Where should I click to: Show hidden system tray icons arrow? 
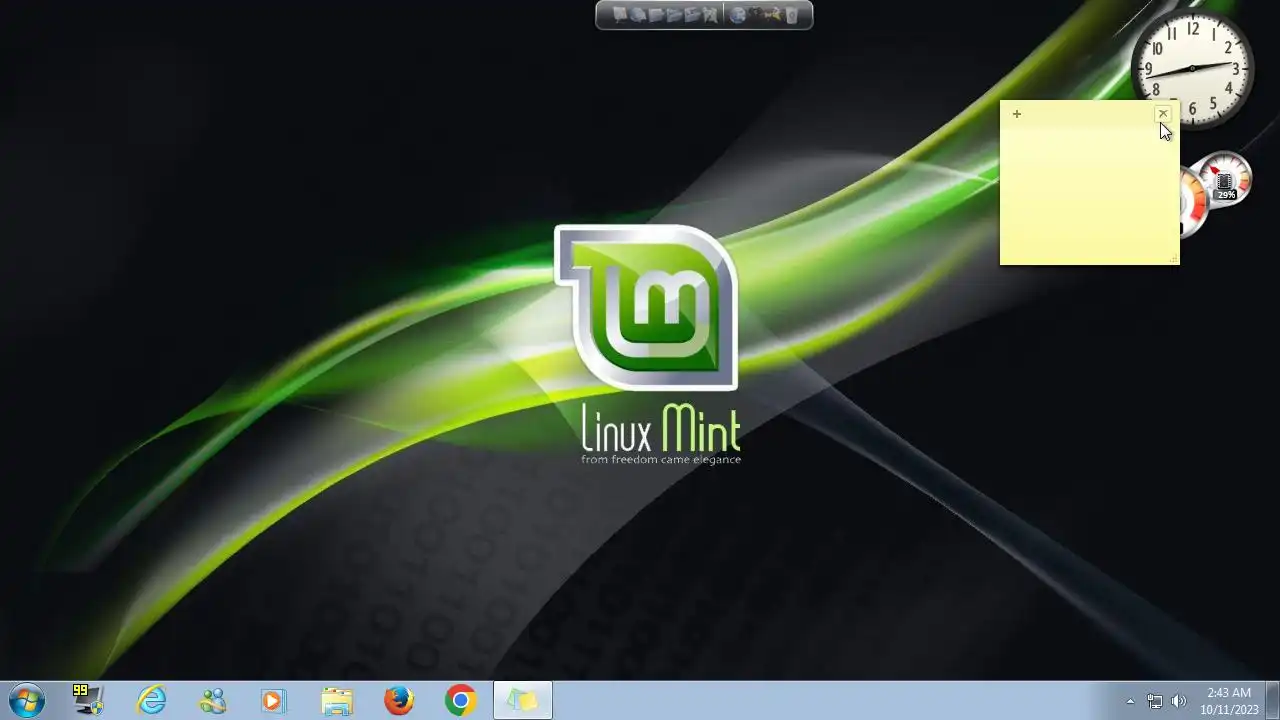click(x=1131, y=701)
